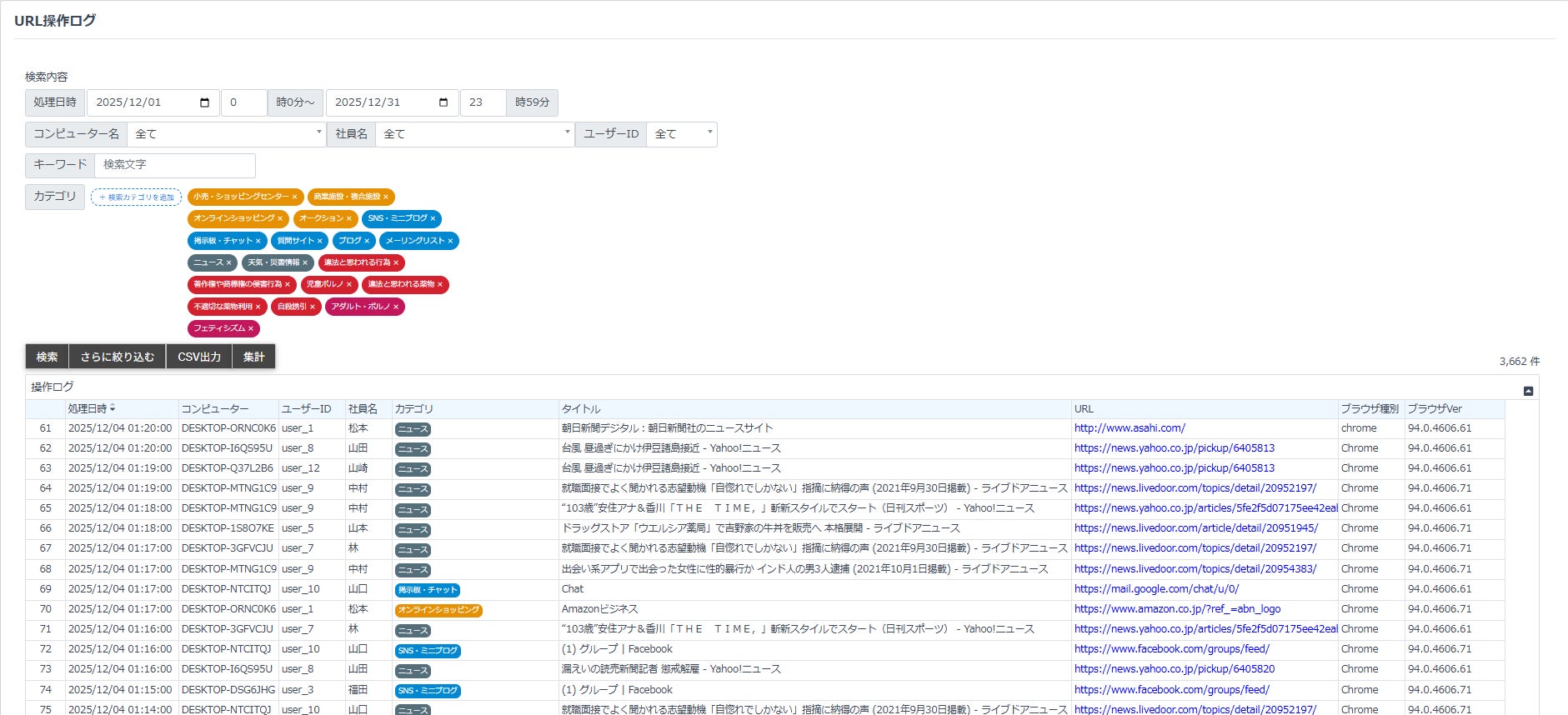Screen dimensions: 1568x715
Task: Remove the フェティシズム filter tag
Action: (250, 328)
